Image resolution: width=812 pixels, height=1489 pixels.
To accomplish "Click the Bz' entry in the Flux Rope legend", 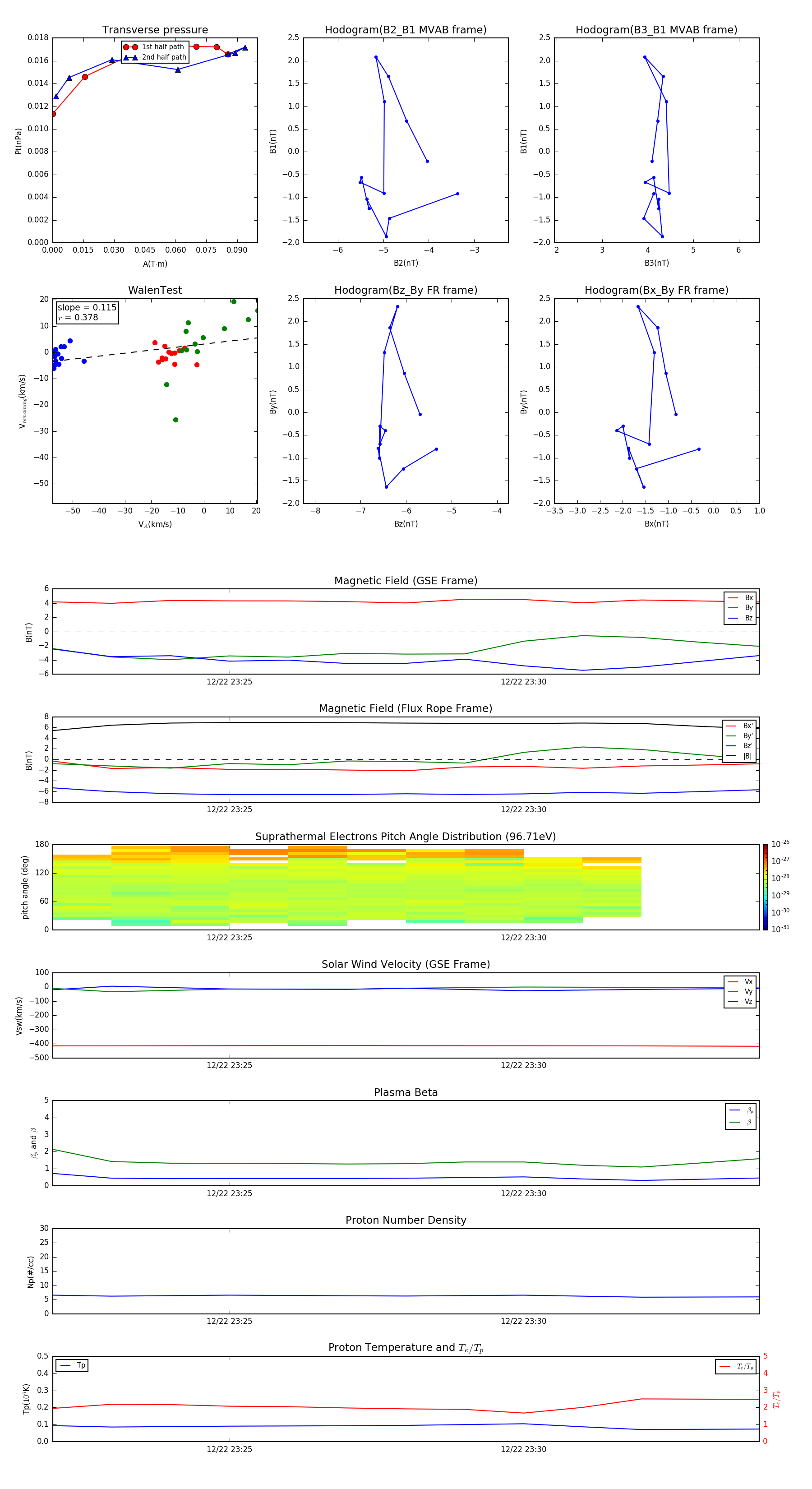I will pos(739,746).
